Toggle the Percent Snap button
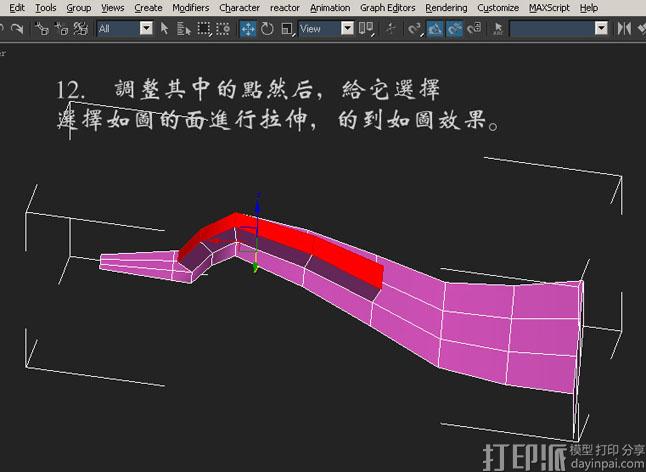The width and height of the screenshot is (646, 472). [x=455, y=29]
